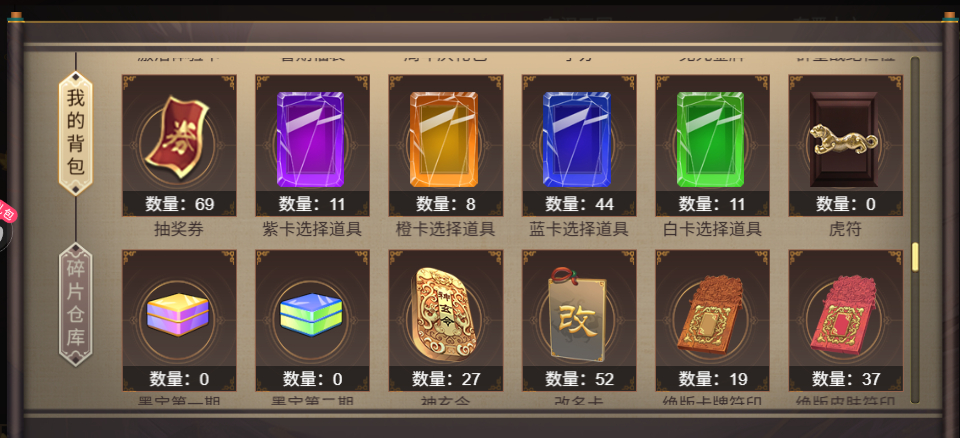The height and width of the screenshot is (438, 960).
Task: Switch to the 我的背包 tab
Action: pos(75,134)
